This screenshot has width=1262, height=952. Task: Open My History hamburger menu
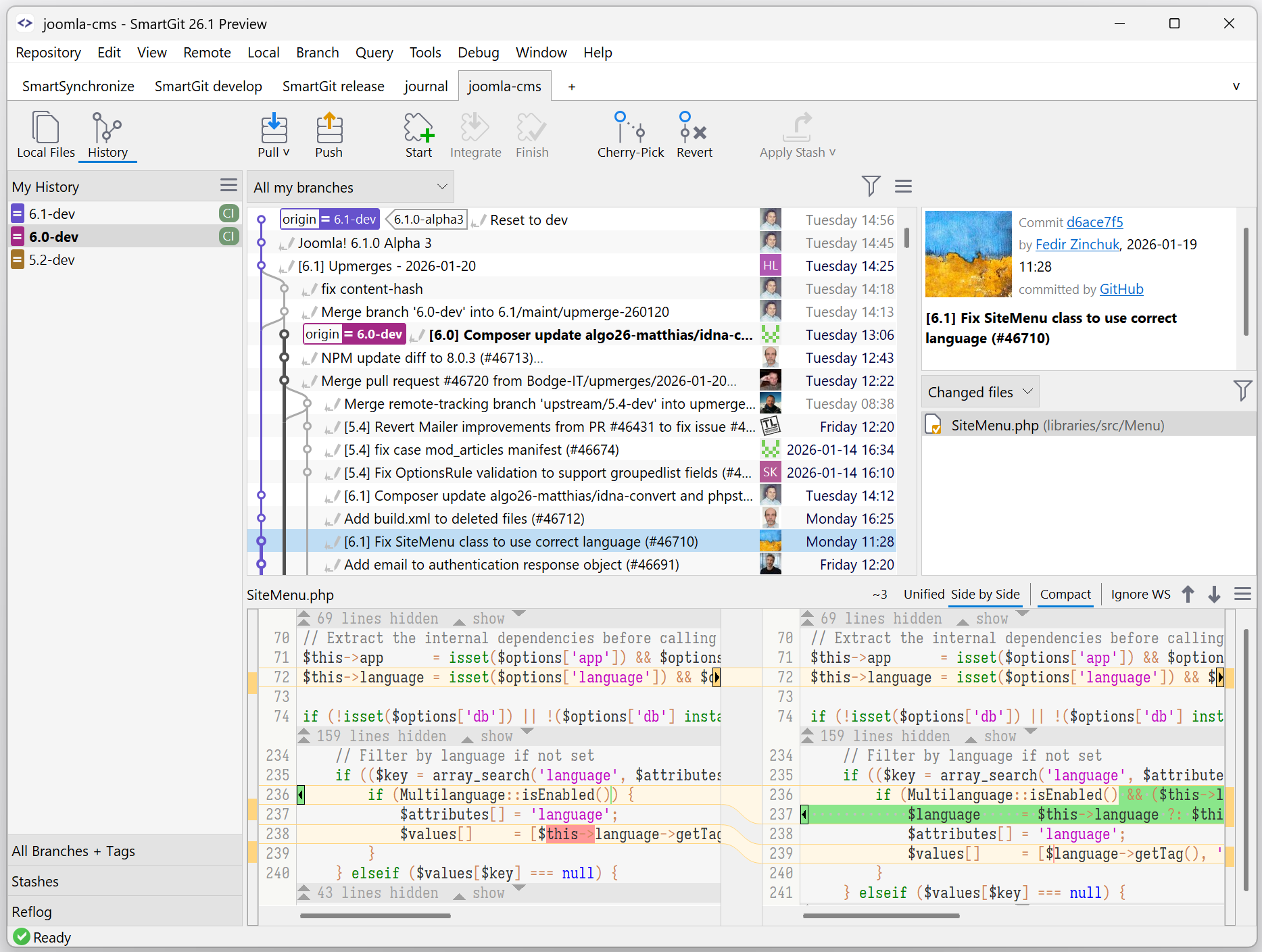(228, 186)
